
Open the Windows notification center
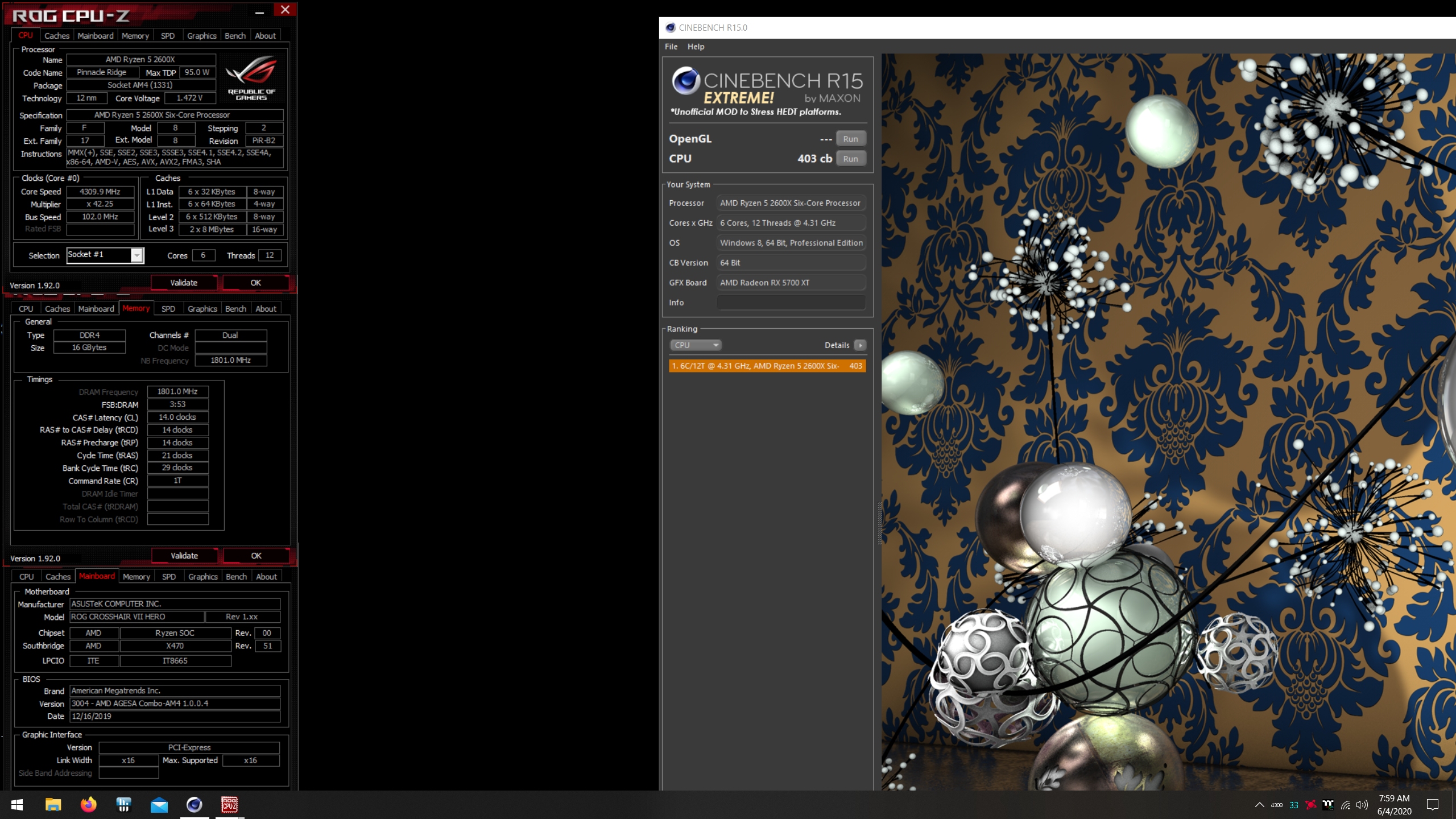pos(1433,805)
